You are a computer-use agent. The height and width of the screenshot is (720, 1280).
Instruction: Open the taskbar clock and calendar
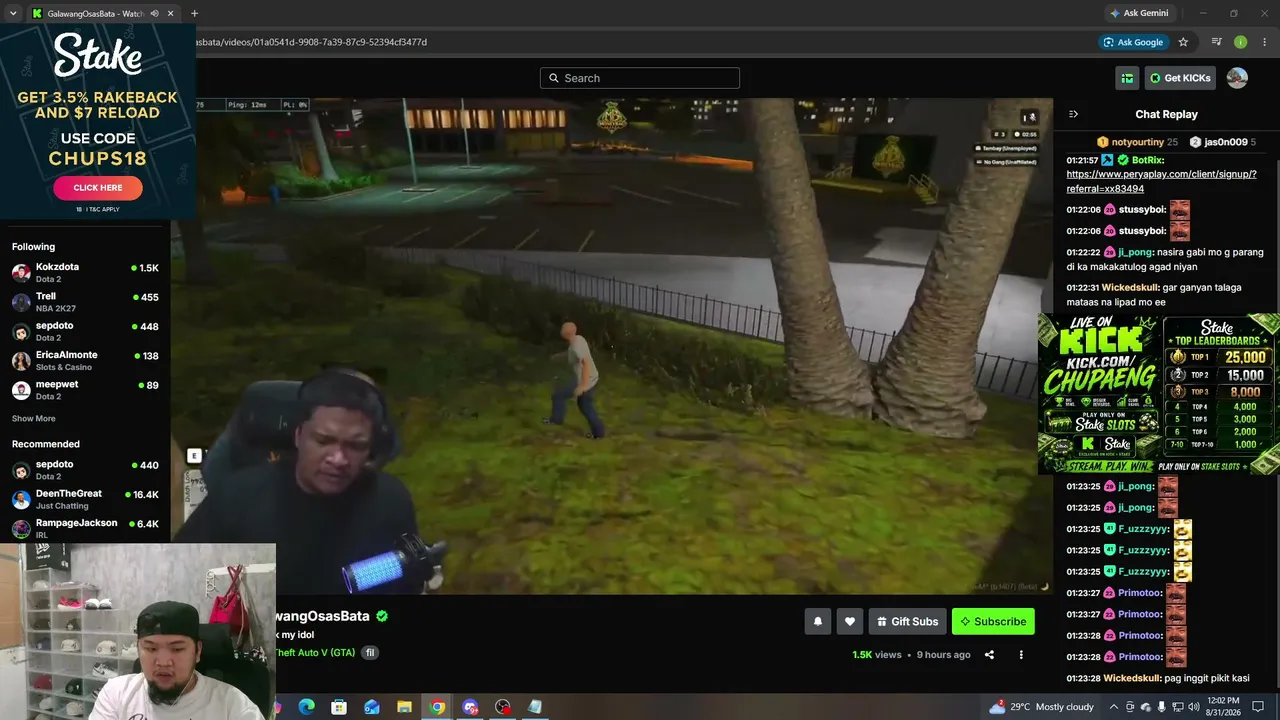(x=1223, y=707)
